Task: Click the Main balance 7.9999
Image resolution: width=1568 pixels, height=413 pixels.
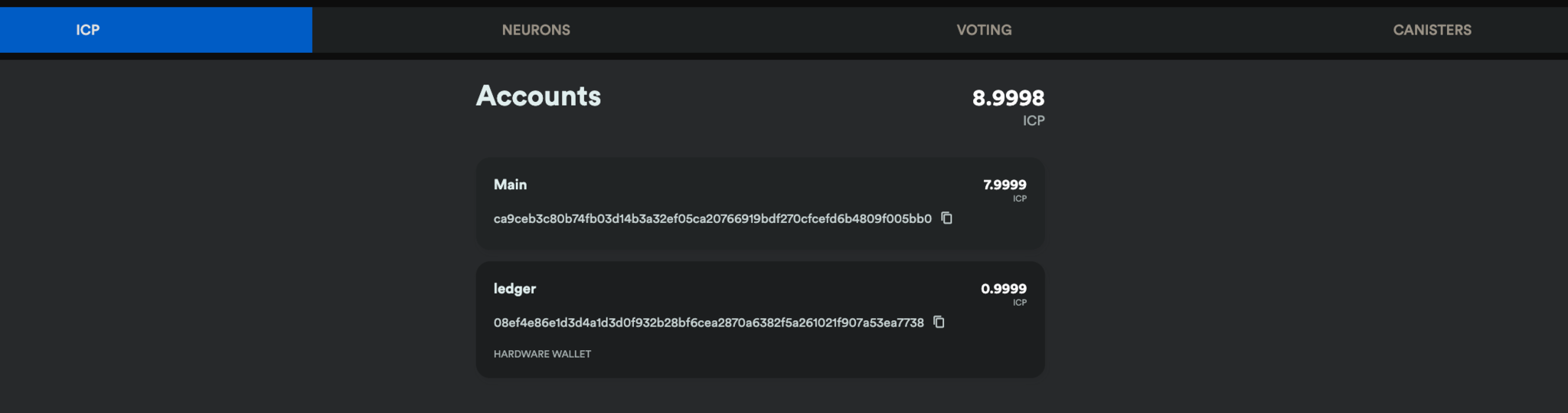Action: pos(1004,185)
